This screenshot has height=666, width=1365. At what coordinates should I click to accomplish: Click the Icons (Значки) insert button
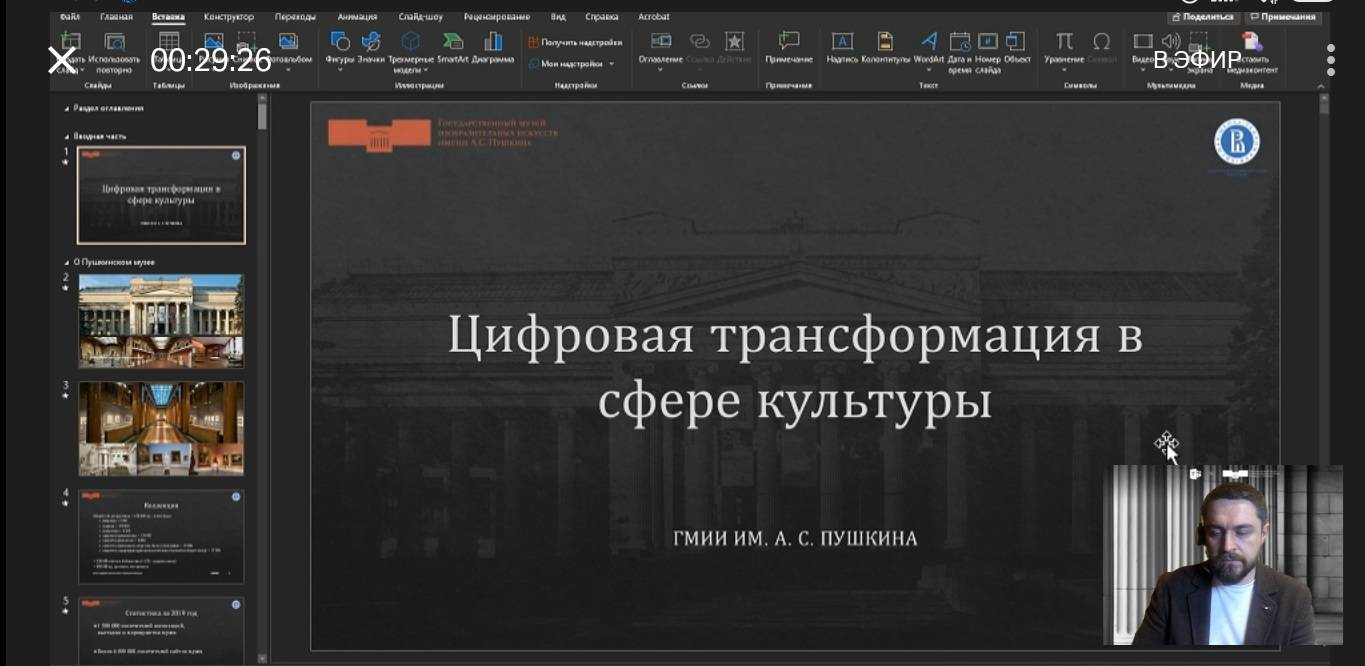point(371,41)
